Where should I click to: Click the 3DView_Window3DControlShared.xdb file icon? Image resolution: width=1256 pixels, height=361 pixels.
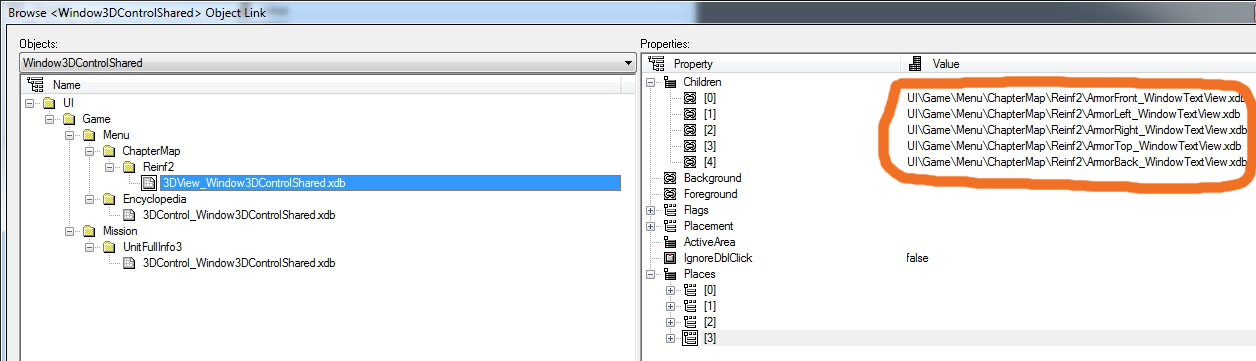pos(148,183)
